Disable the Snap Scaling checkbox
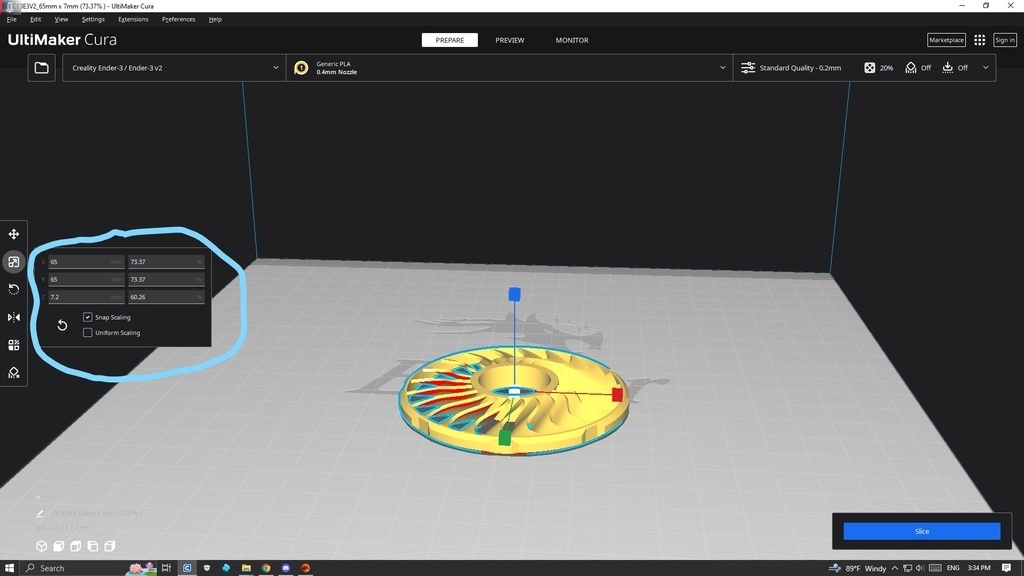This screenshot has width=1024, height=576. point(88,317)
